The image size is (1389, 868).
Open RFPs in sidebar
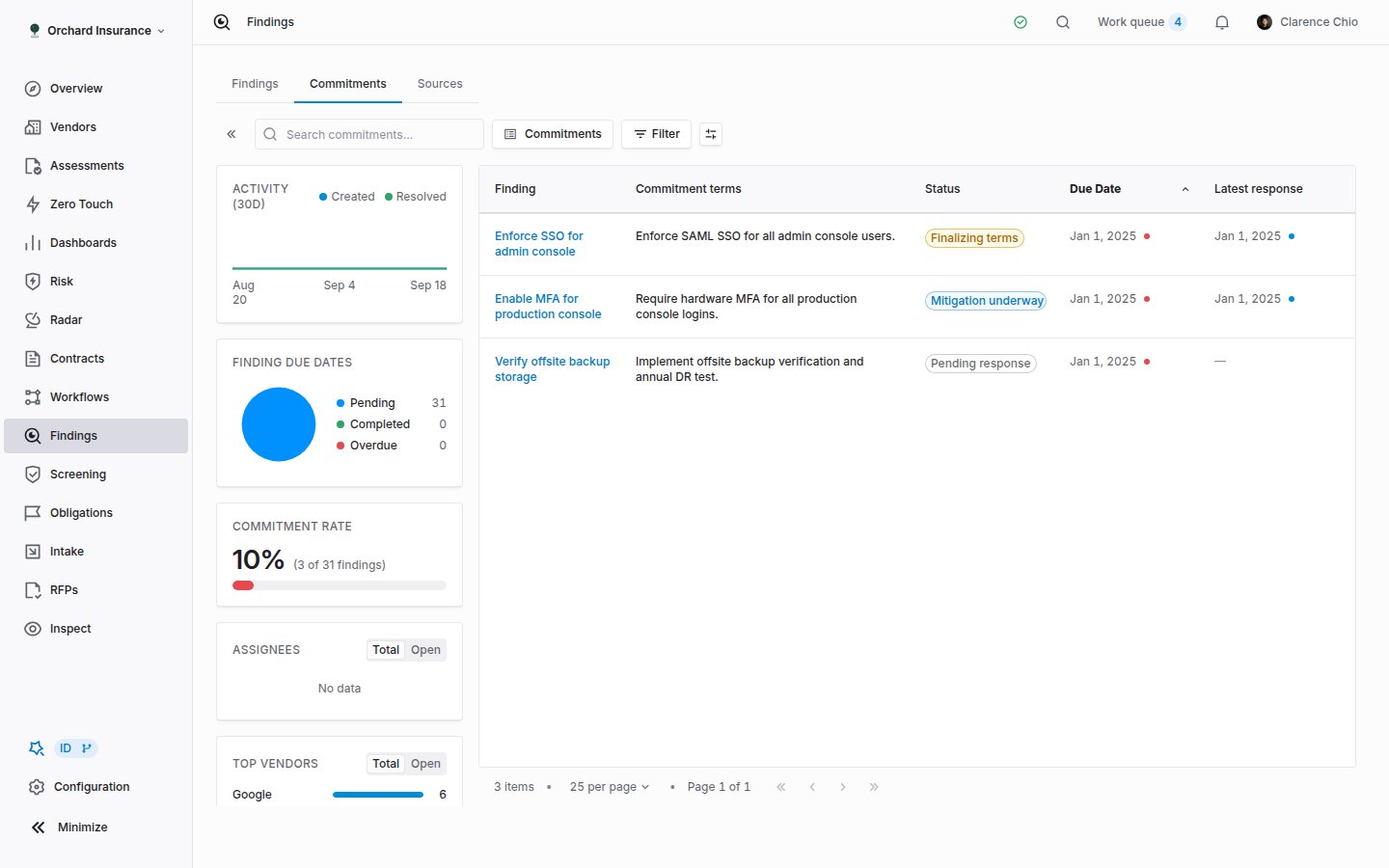tap(95, 590)
